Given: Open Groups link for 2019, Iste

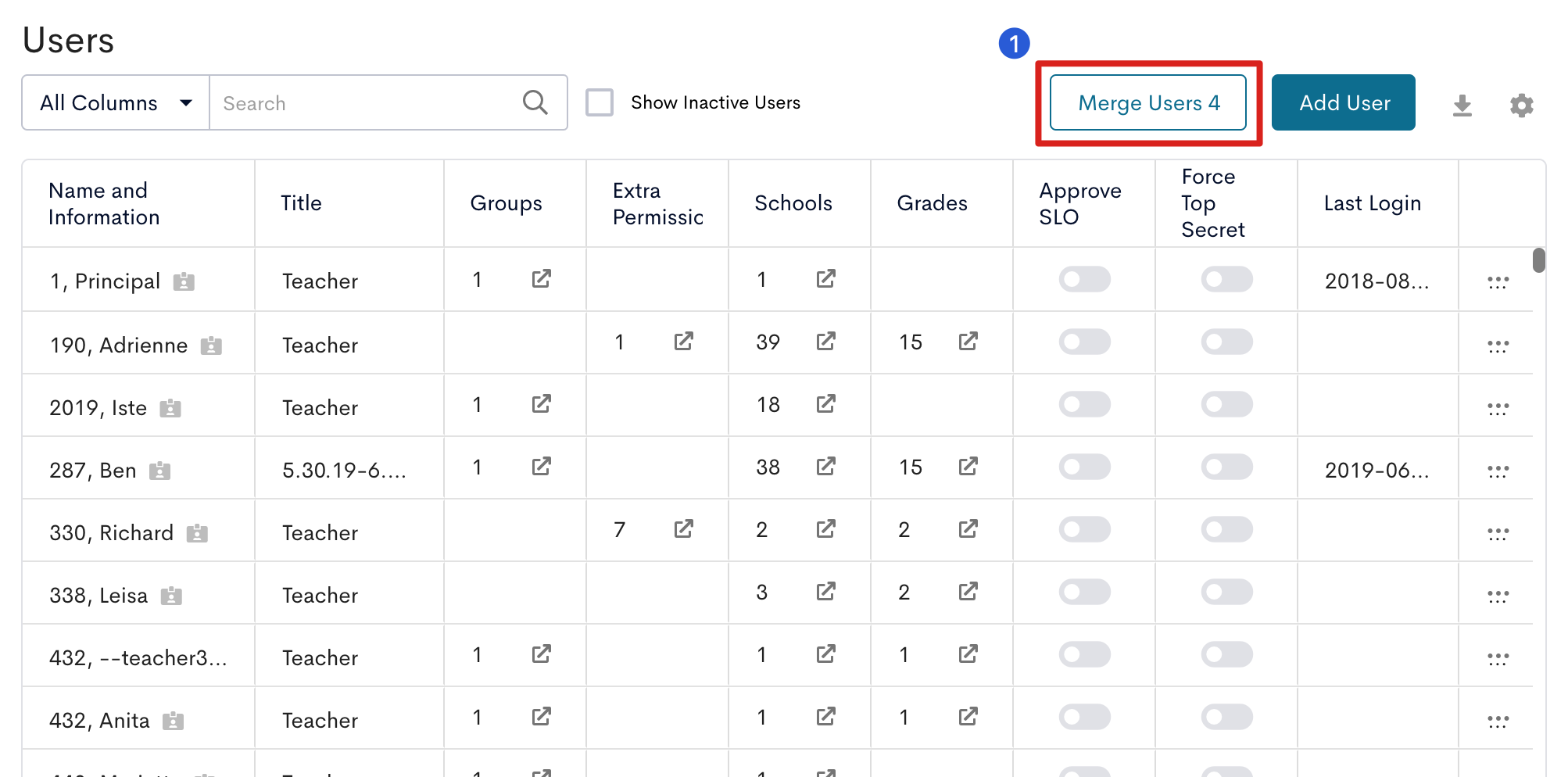Looking at the screenshot, I should (x=542, y=404).
